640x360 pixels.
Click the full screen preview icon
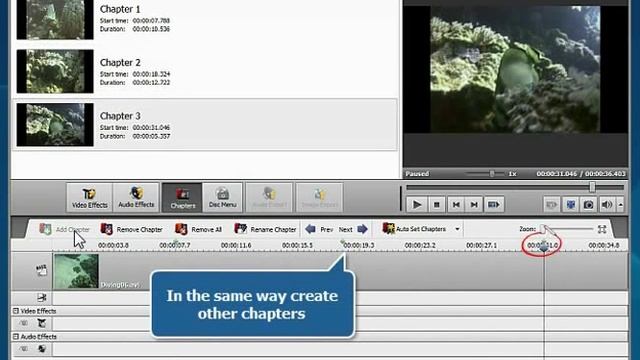[x=571, y=204]
